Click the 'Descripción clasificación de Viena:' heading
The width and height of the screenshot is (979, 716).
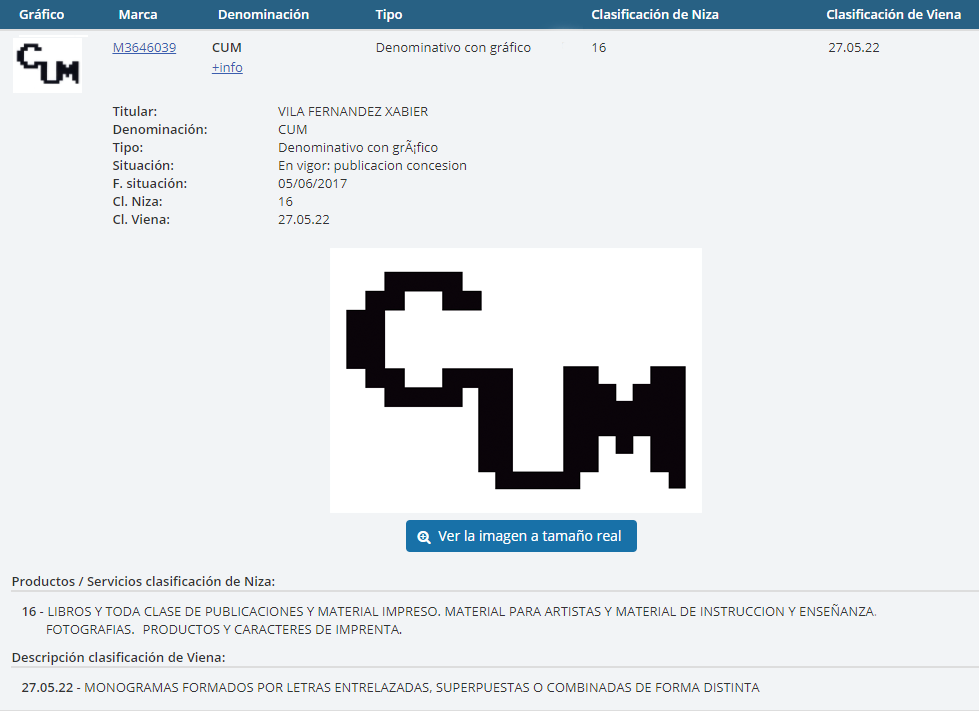(119, 657)
